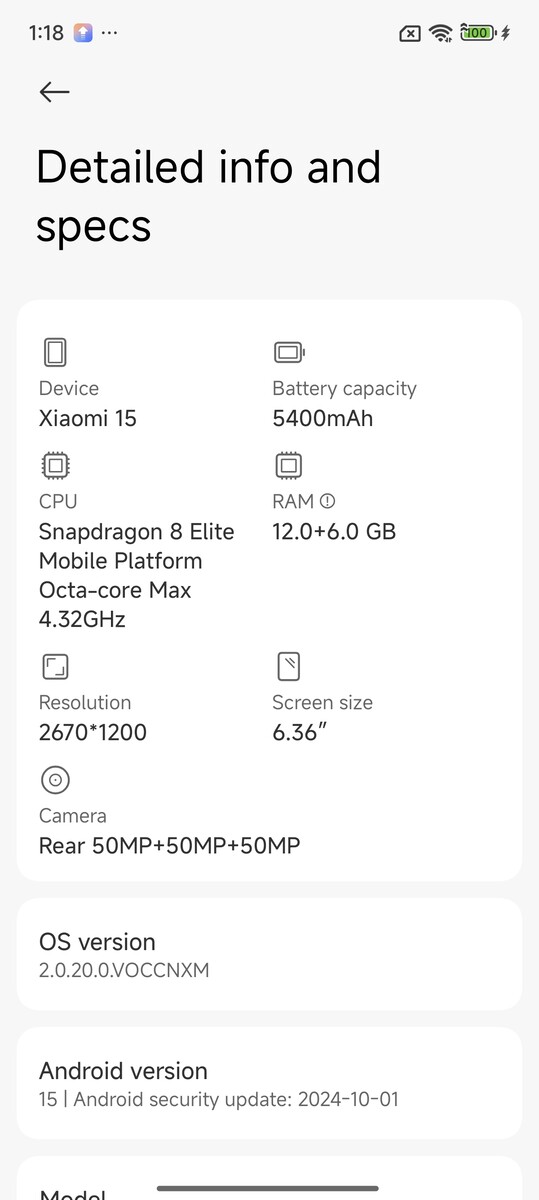The image size is (539, 1200).
Task: Tap the back arrow icon
Action: click(54, 92)
